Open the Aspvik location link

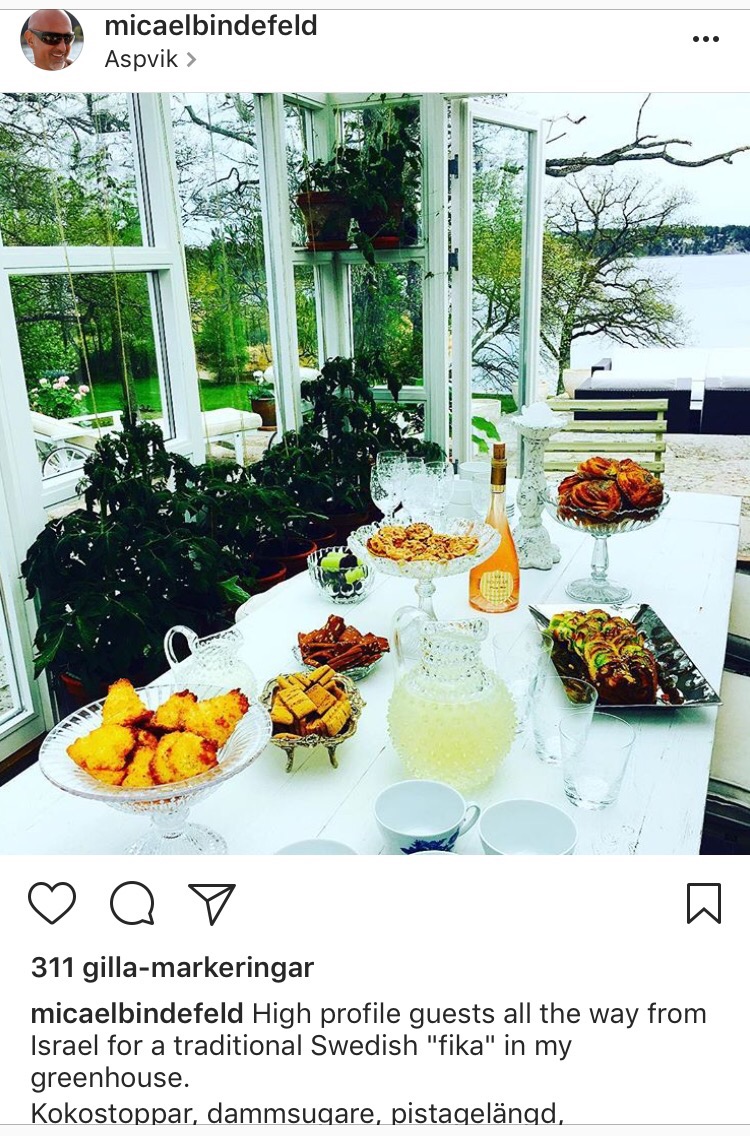point(141,59)
